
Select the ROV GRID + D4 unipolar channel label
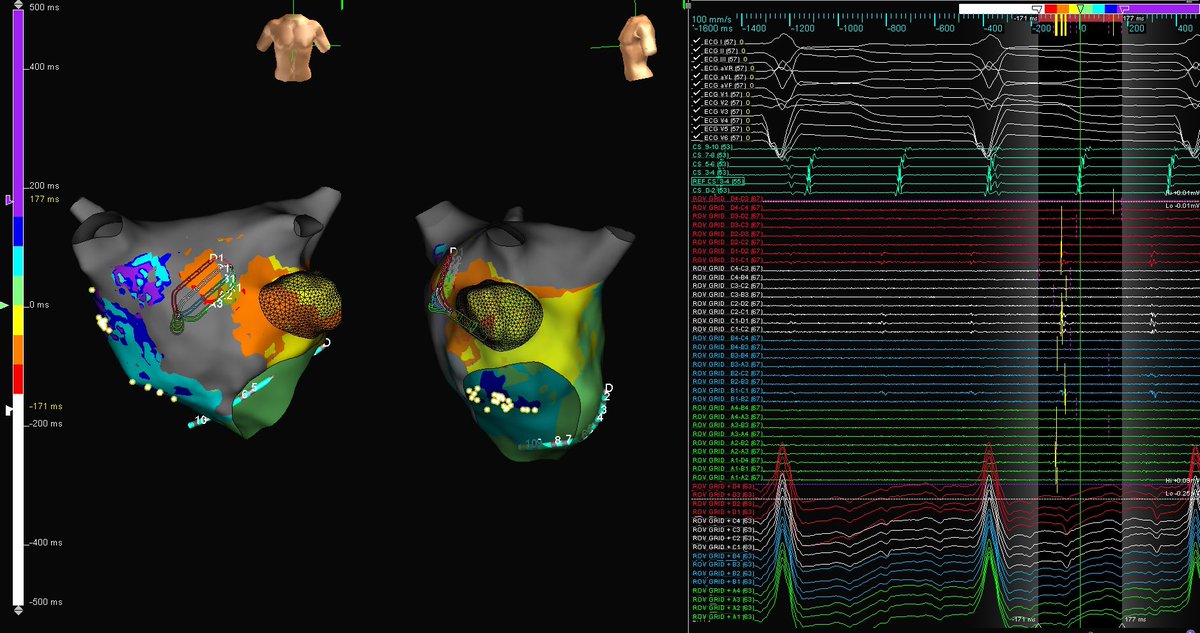tap(722, 485)
